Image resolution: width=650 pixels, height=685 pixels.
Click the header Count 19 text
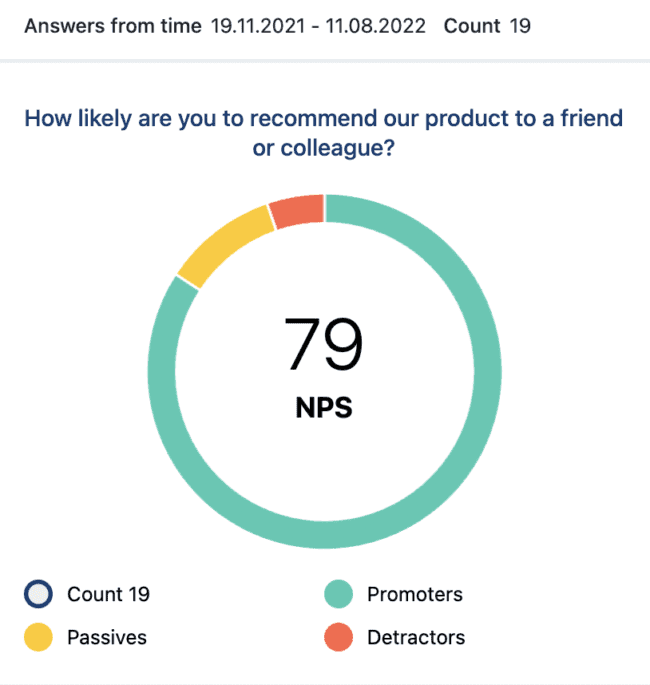point(487,26)
